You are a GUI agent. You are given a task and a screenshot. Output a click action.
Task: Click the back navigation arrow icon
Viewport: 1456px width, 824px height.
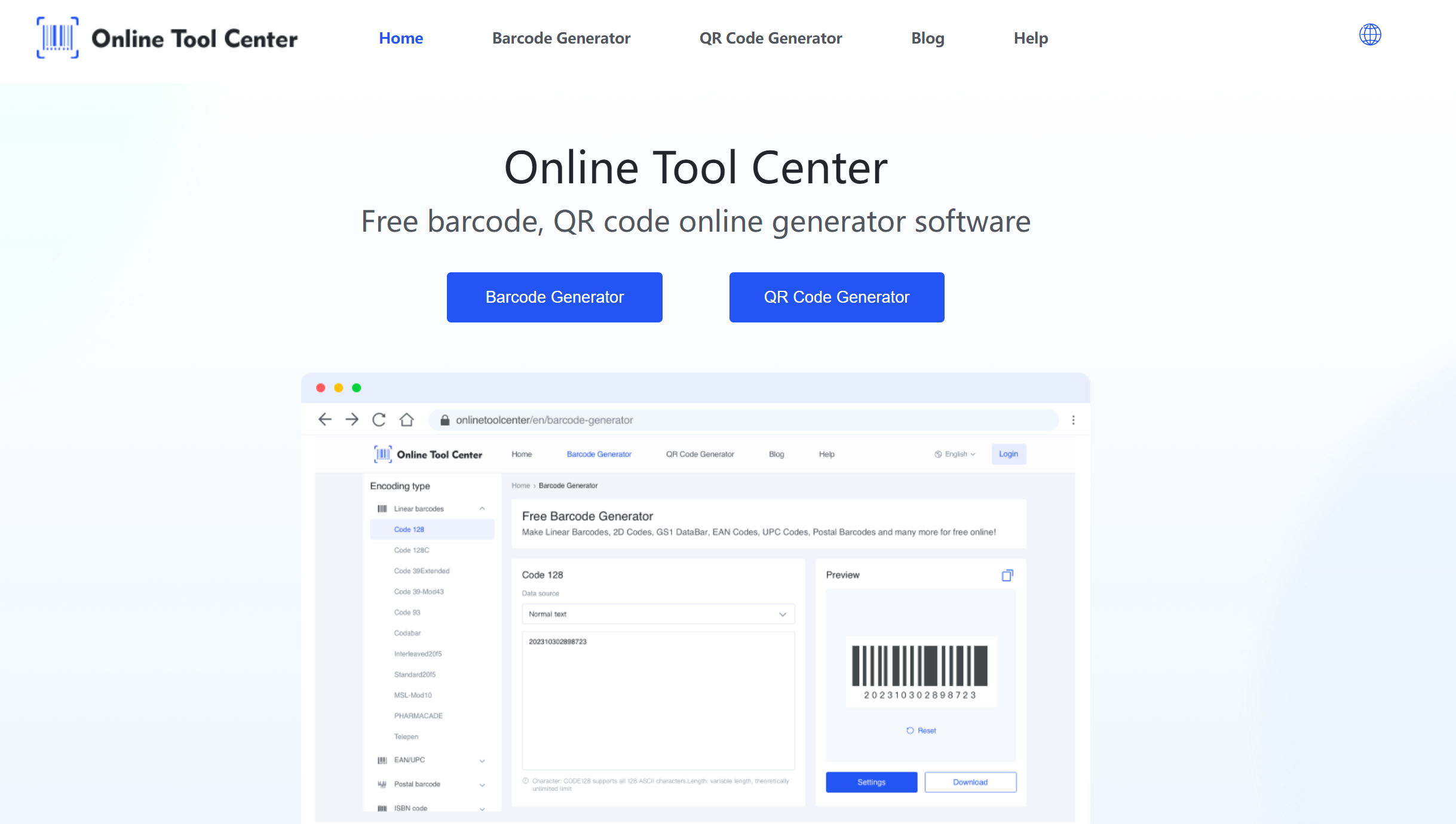326,419
